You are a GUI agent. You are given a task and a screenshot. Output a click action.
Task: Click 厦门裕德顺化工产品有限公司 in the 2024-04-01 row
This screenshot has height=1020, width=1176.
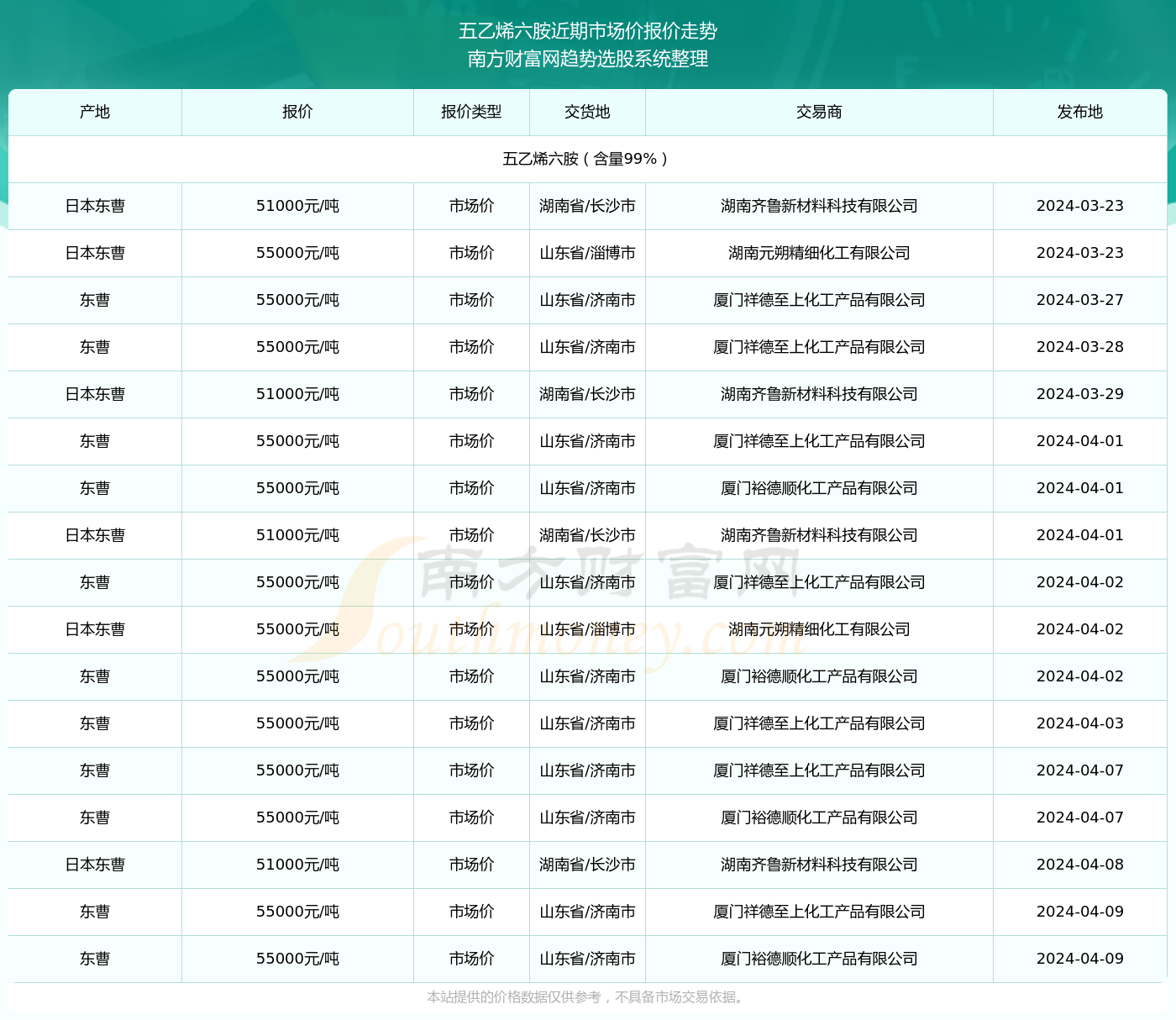819,488
